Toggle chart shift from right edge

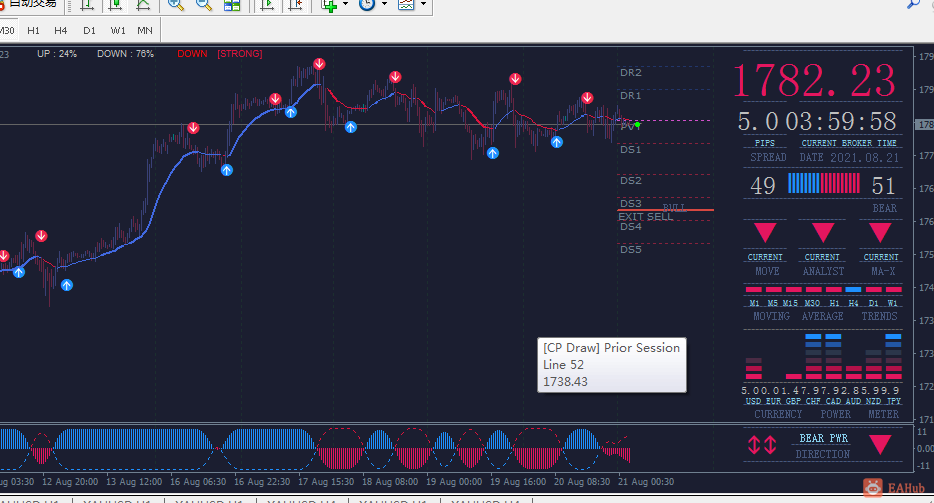pos(295,5)
